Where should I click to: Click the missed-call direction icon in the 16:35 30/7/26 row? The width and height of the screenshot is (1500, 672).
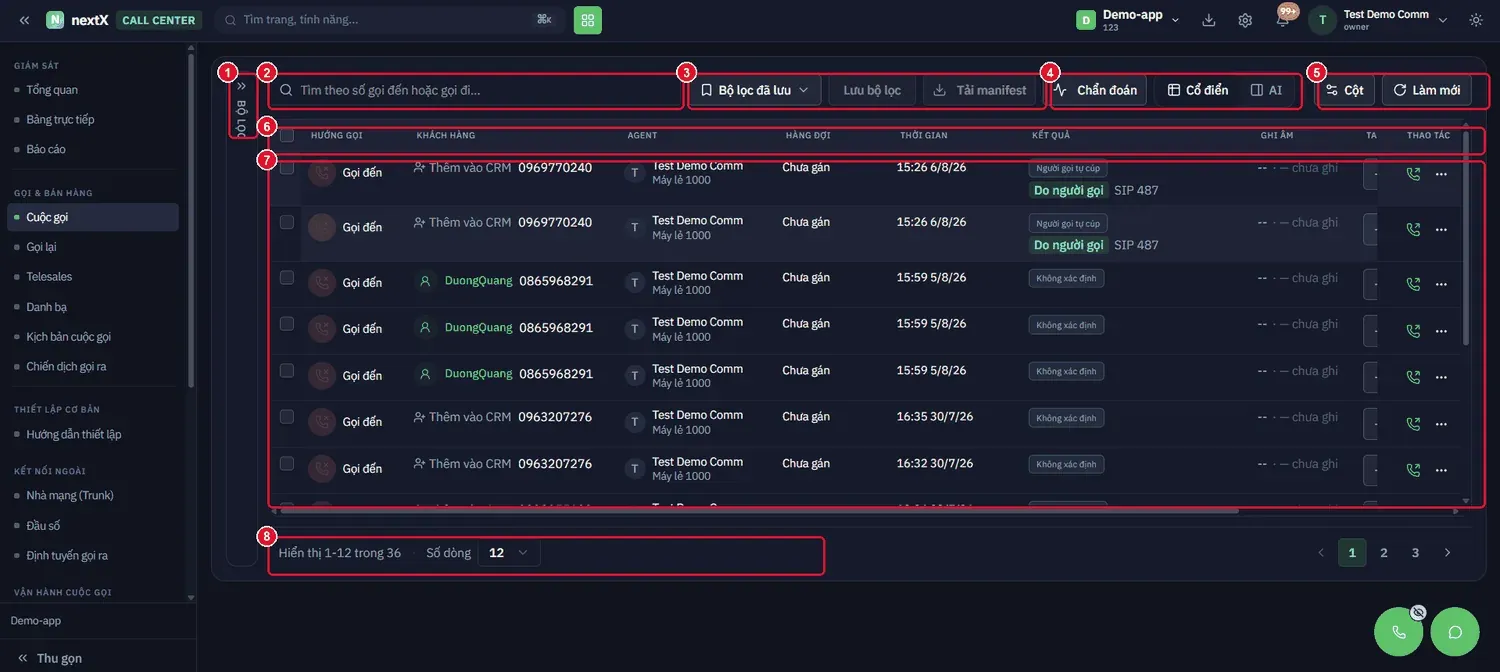click(322, 422)
